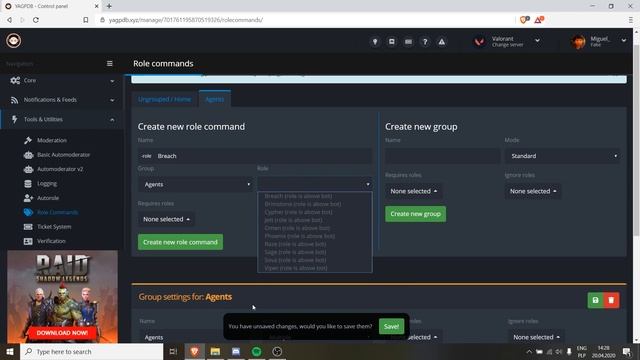Click role command Name field with Breach

[x=255, y=156]
